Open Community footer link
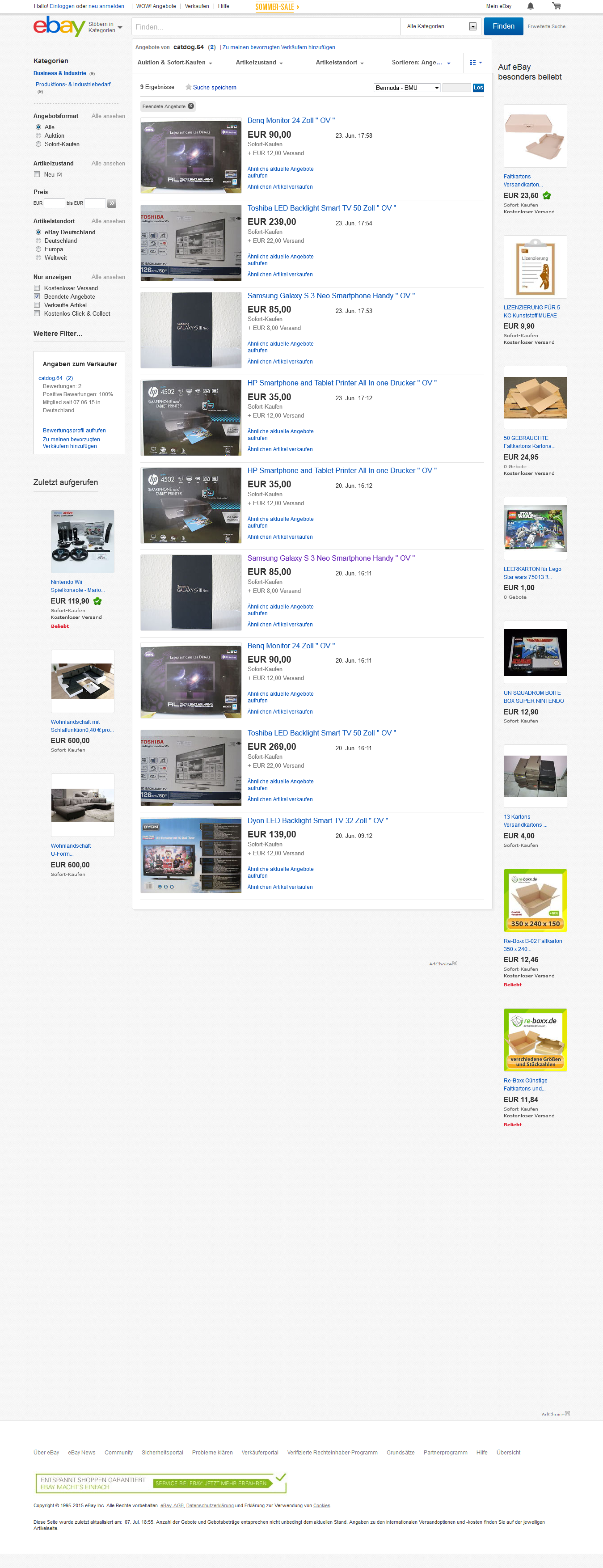Image resolution: width=603 pixels, height=1568 pixels. (x=118, y=1452)
